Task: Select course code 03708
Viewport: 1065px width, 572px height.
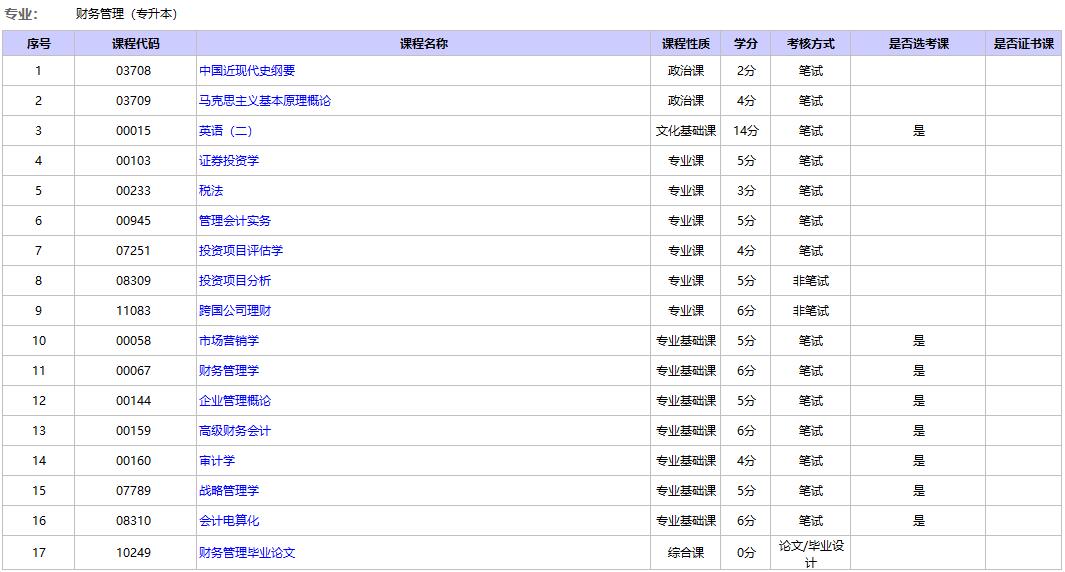Action: coord(134,71)
